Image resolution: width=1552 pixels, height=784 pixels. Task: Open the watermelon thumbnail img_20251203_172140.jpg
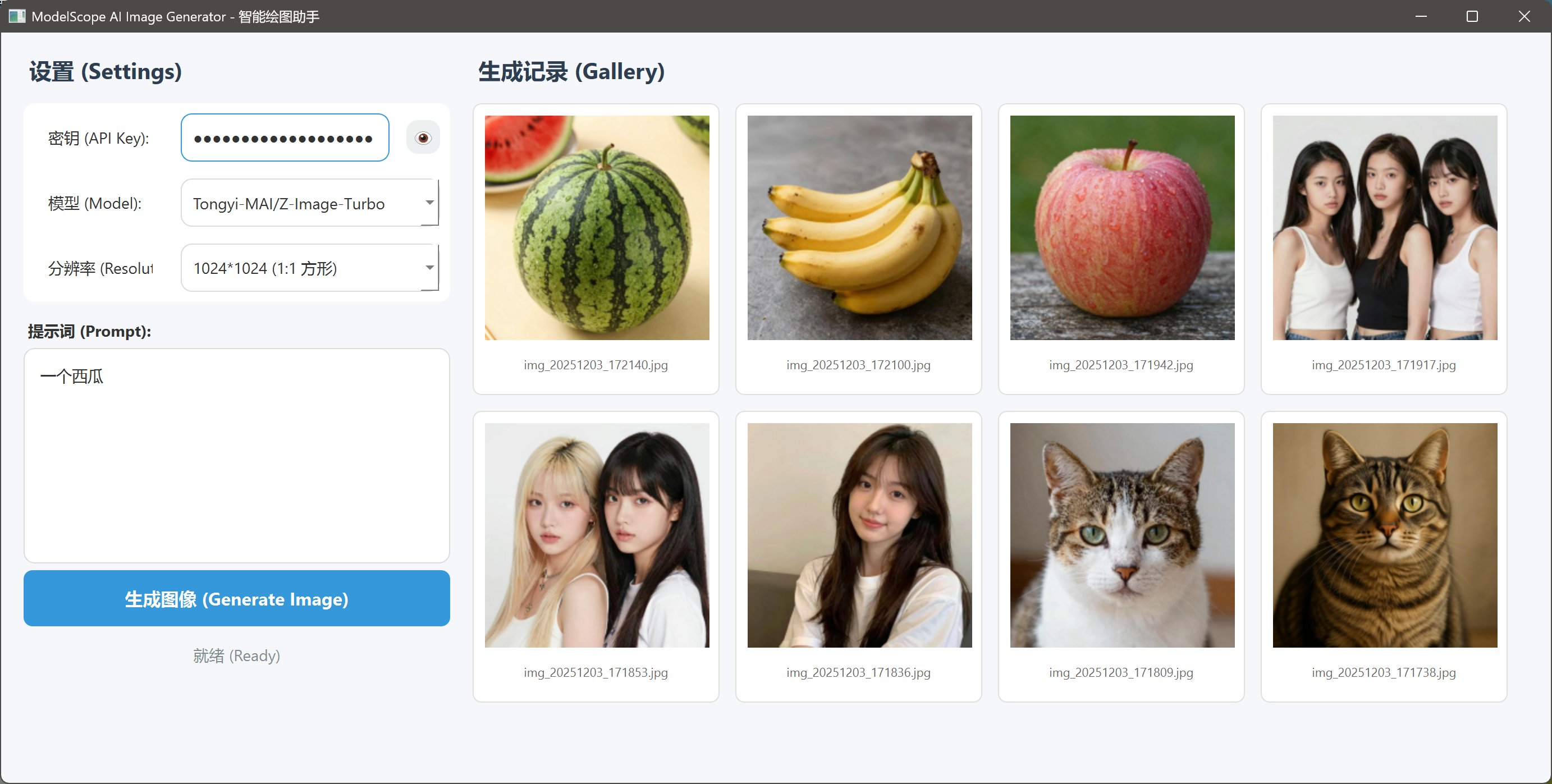tap(597, 228)
